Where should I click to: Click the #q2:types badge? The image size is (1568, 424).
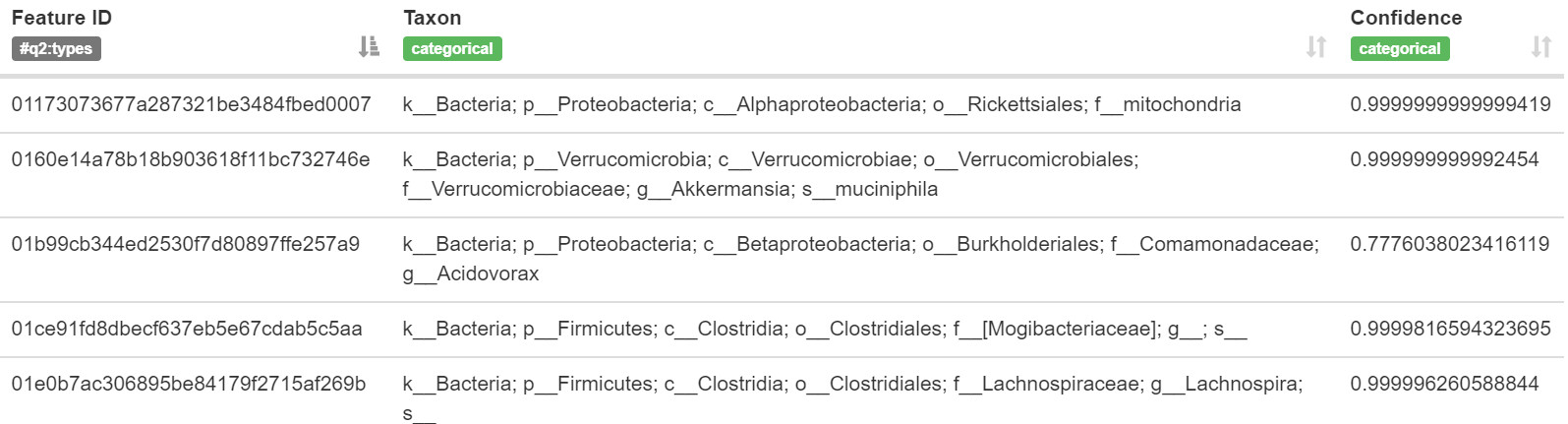point(56,48)
